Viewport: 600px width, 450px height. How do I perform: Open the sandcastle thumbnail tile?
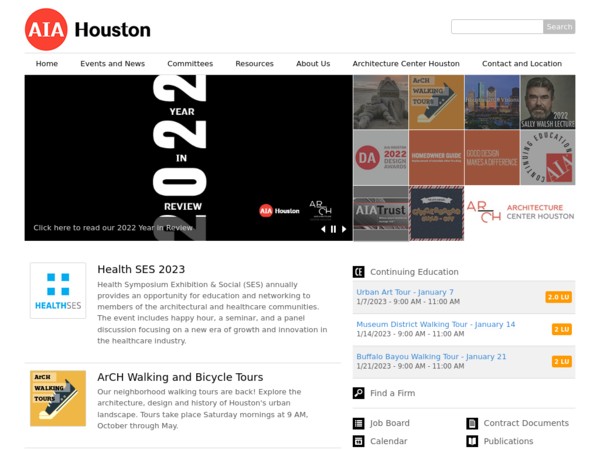coord(381,102)
